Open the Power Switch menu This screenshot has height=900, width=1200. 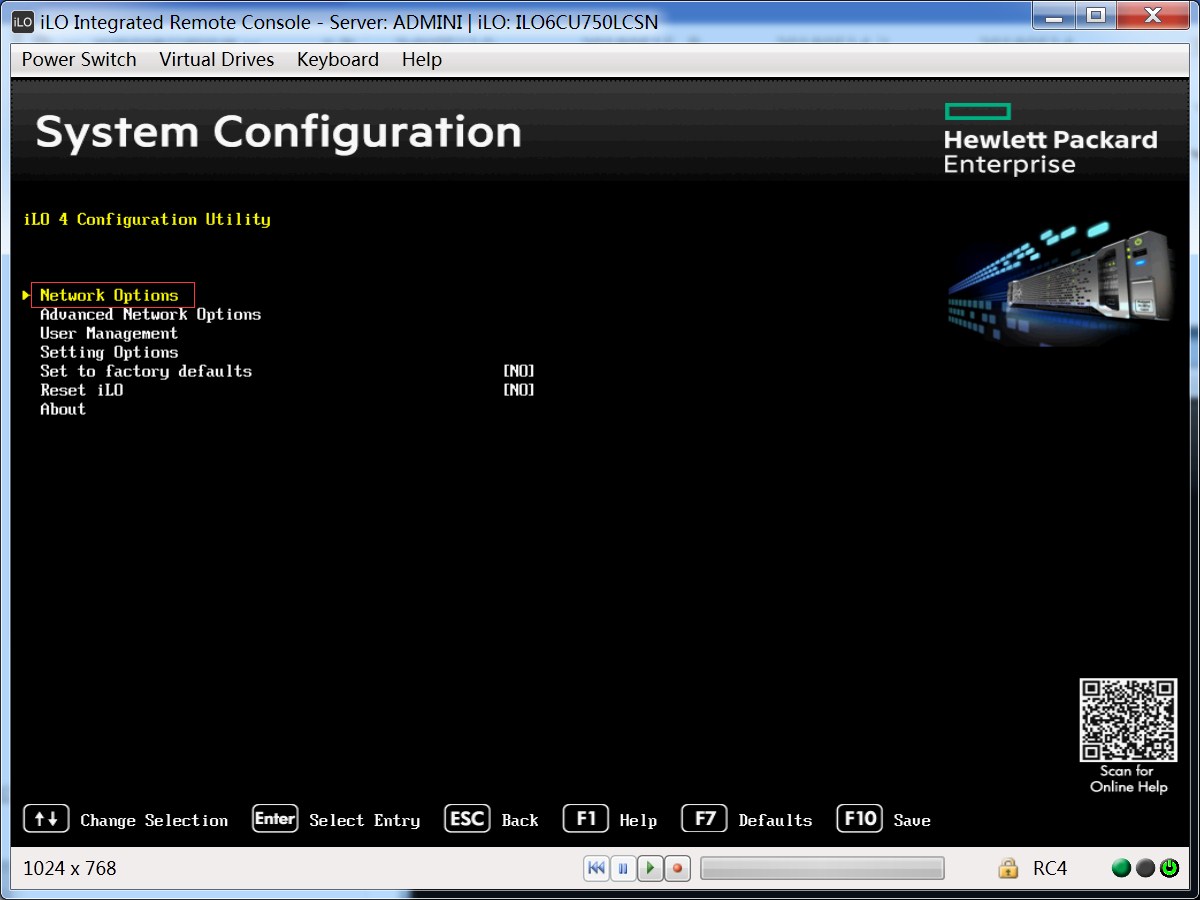click(79, 60)
